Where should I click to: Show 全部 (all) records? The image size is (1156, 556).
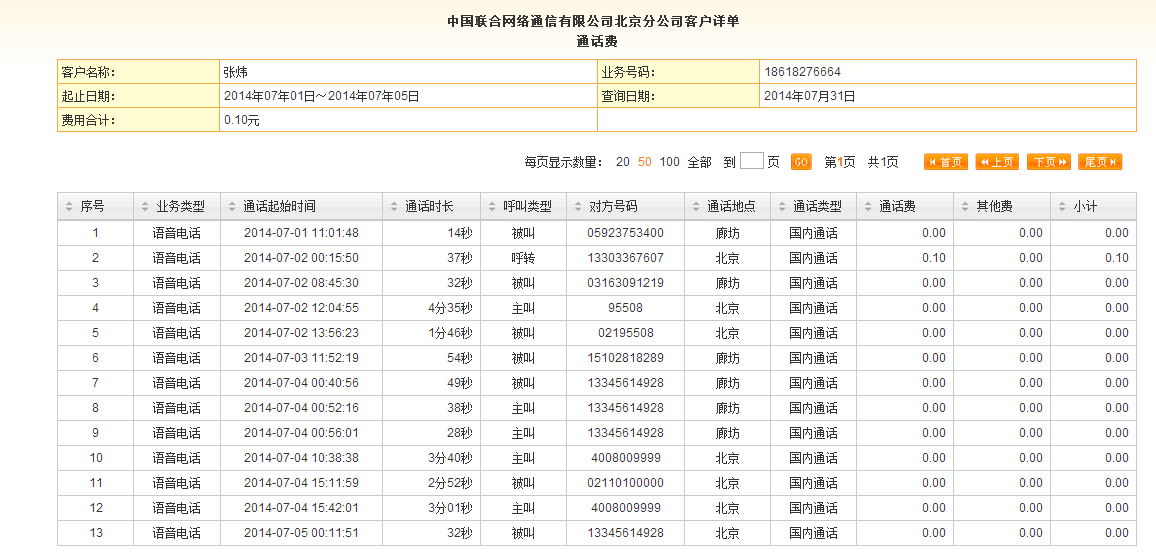[x=700, y=162]
